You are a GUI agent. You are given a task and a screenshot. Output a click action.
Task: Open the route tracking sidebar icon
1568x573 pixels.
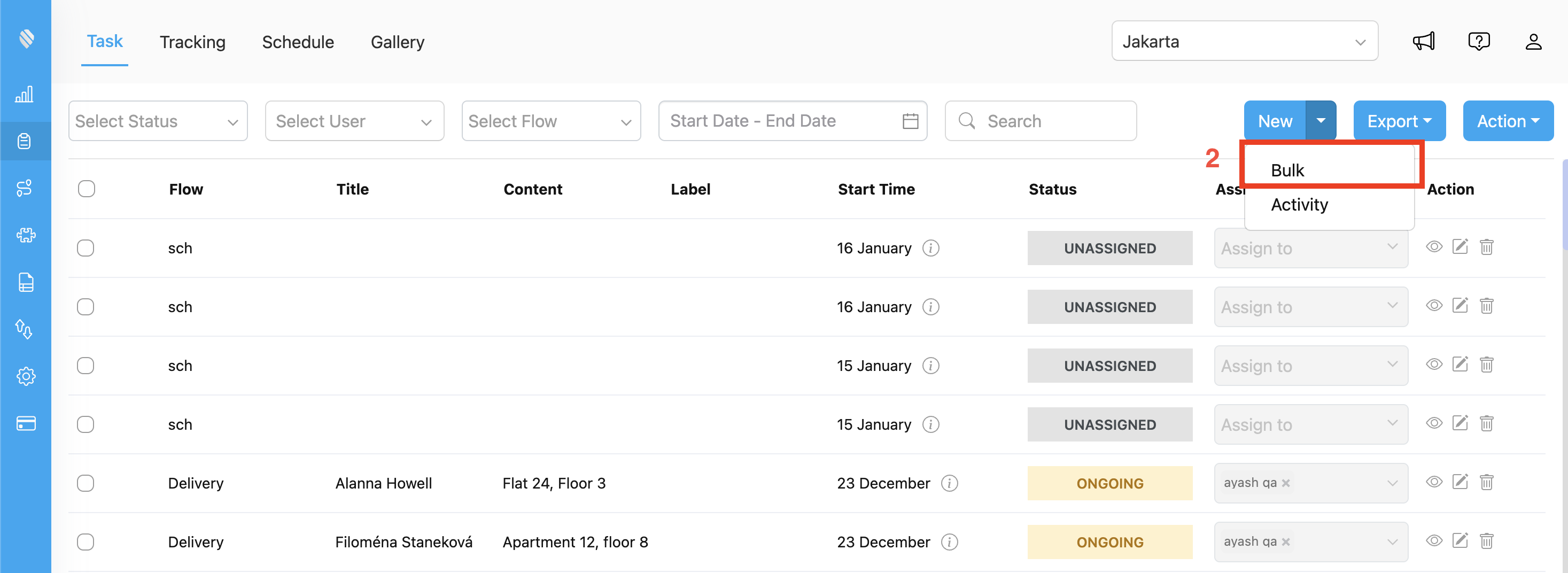click(26, 188)
